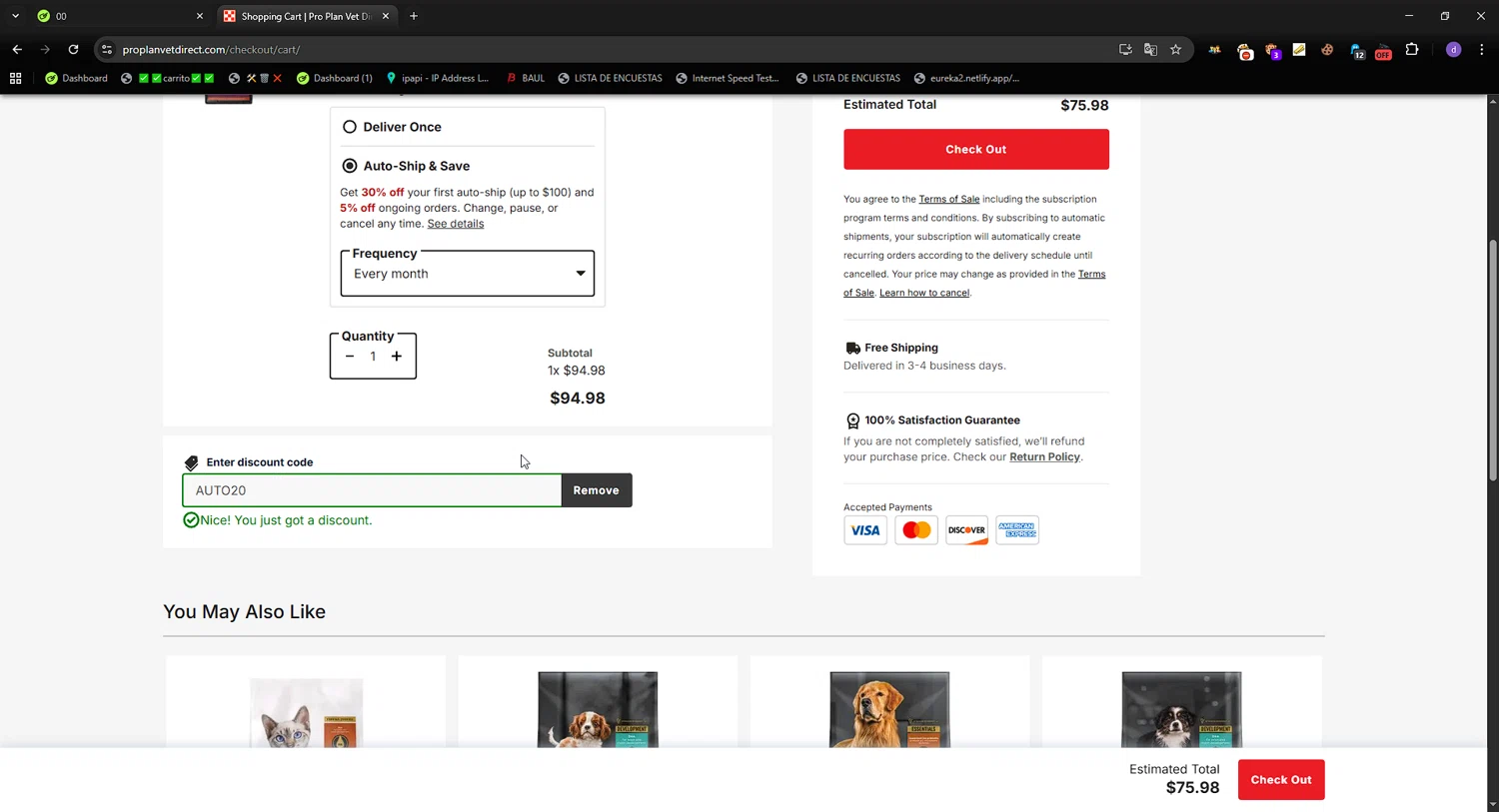Reload the current page

click(73, 49)
